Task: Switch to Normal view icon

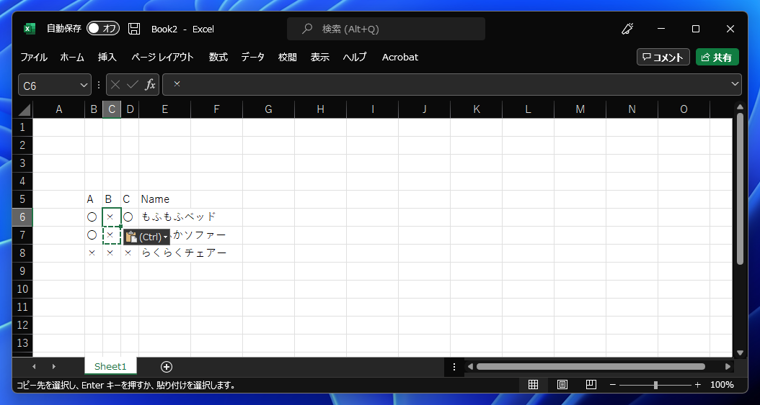Action: click(x=533, y=385)
